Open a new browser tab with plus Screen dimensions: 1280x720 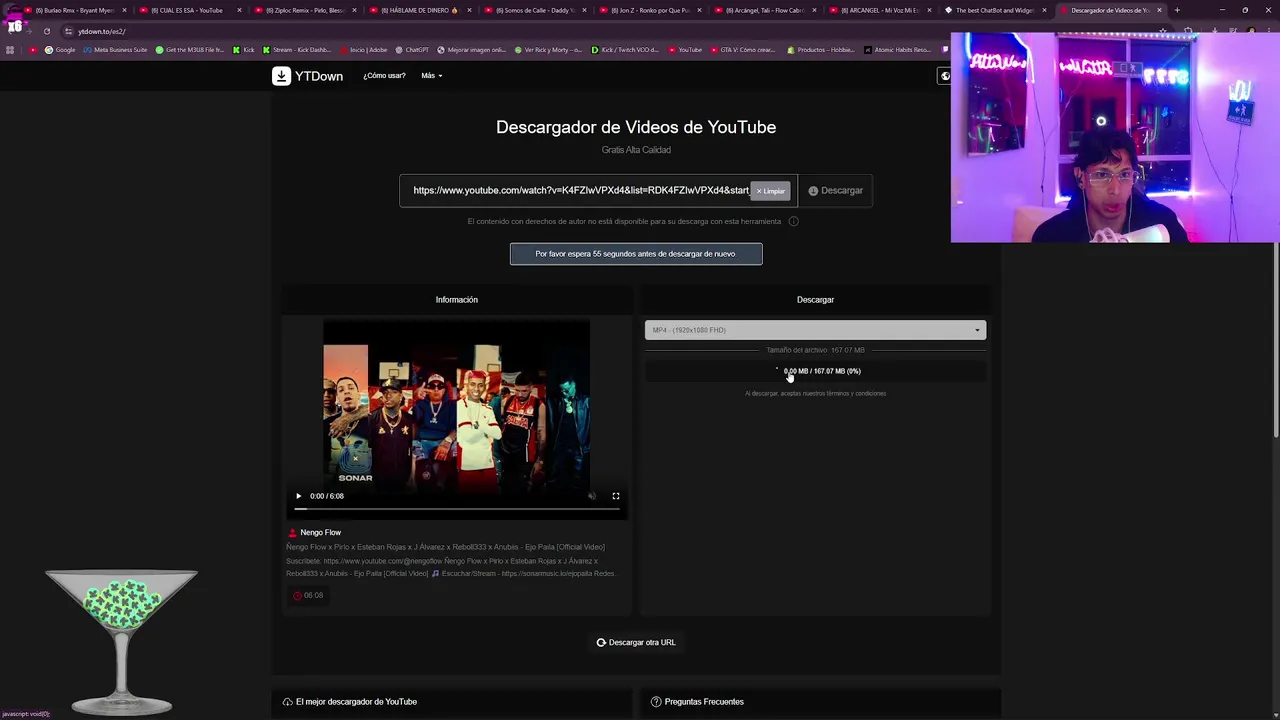click(1177, 10)
